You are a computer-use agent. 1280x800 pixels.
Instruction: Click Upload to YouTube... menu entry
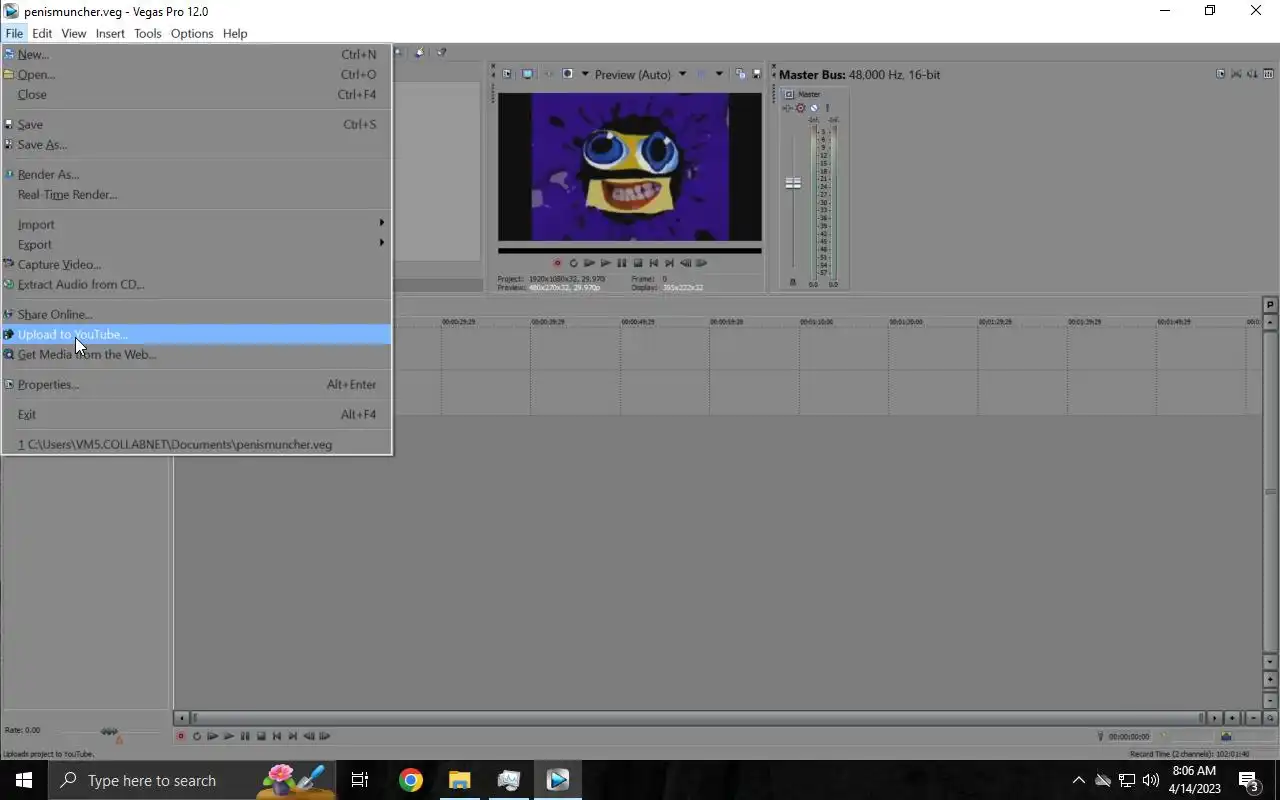pos(196,334)
